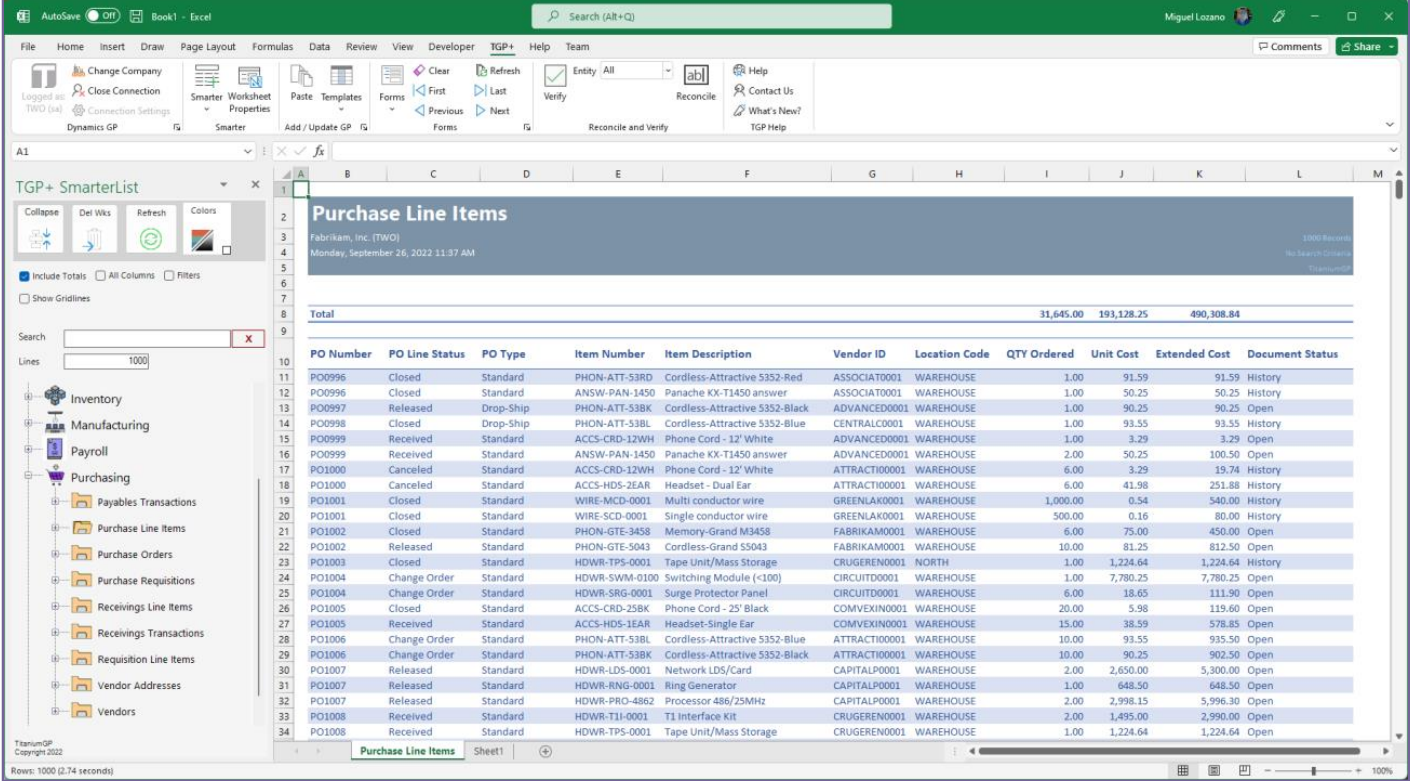Go to Previous record

click(439, 111)
